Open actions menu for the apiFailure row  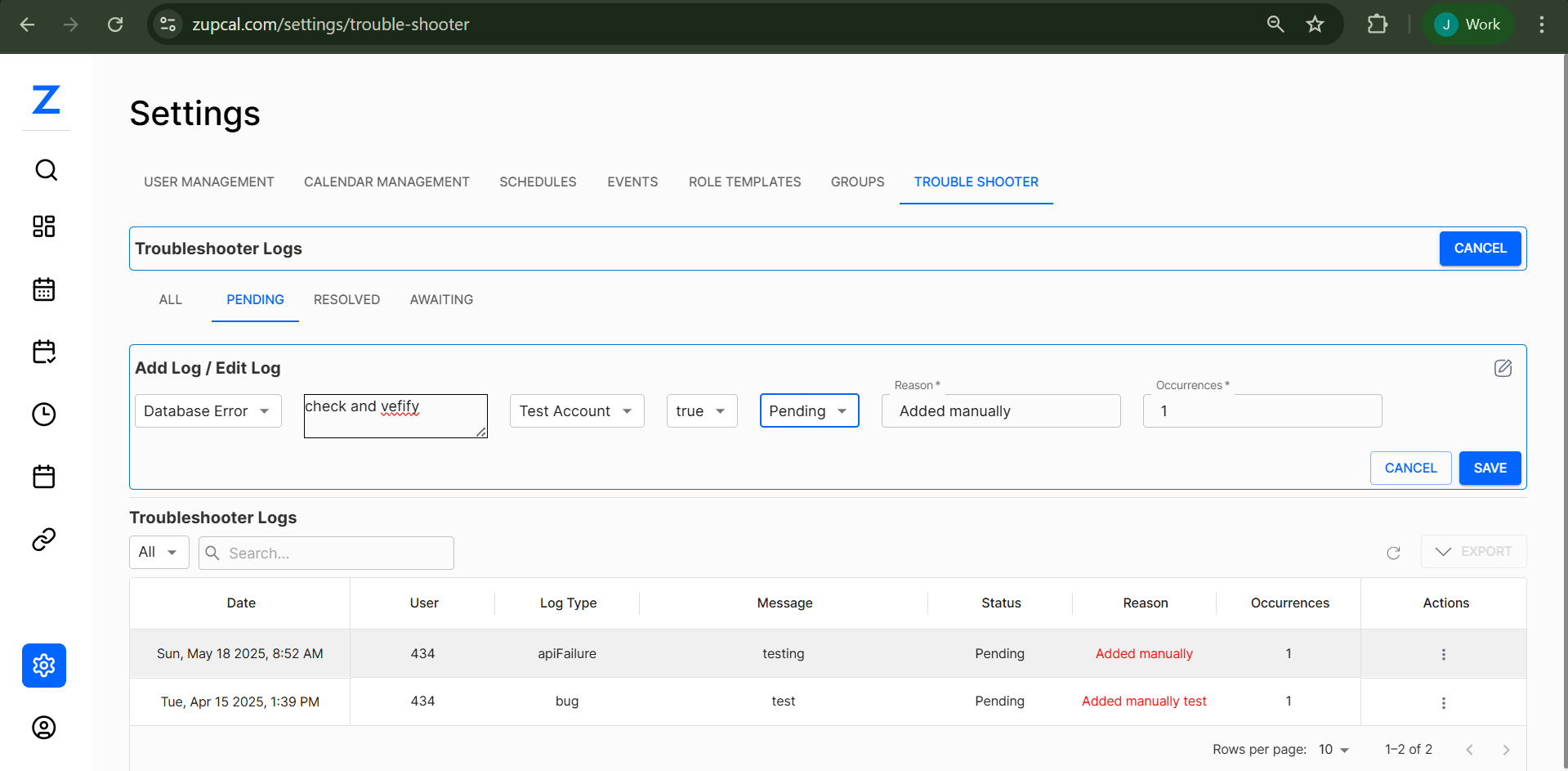pos(1443,654)
